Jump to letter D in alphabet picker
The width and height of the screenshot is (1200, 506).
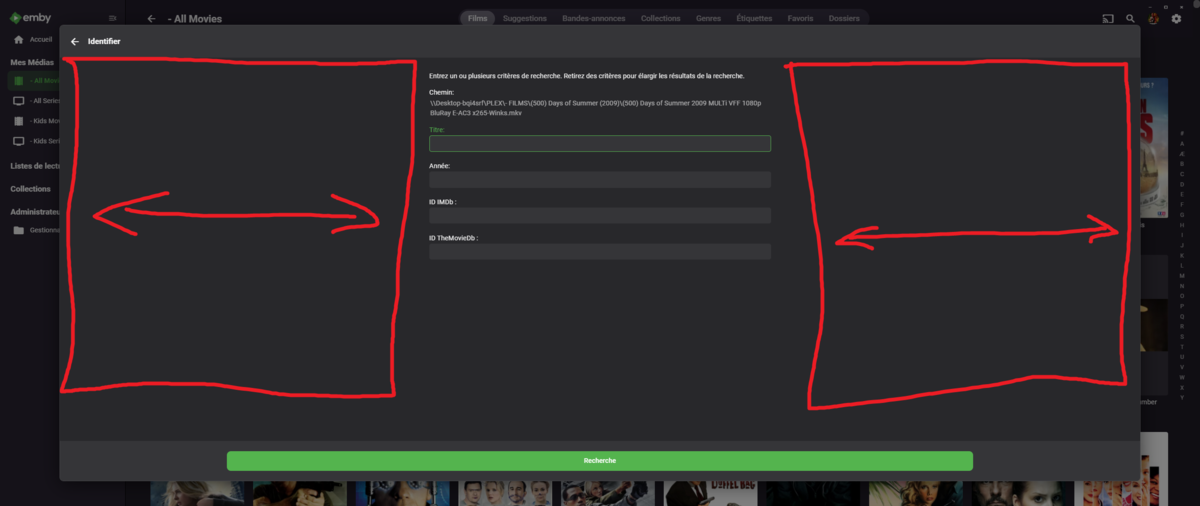(x=1183, y=185)
